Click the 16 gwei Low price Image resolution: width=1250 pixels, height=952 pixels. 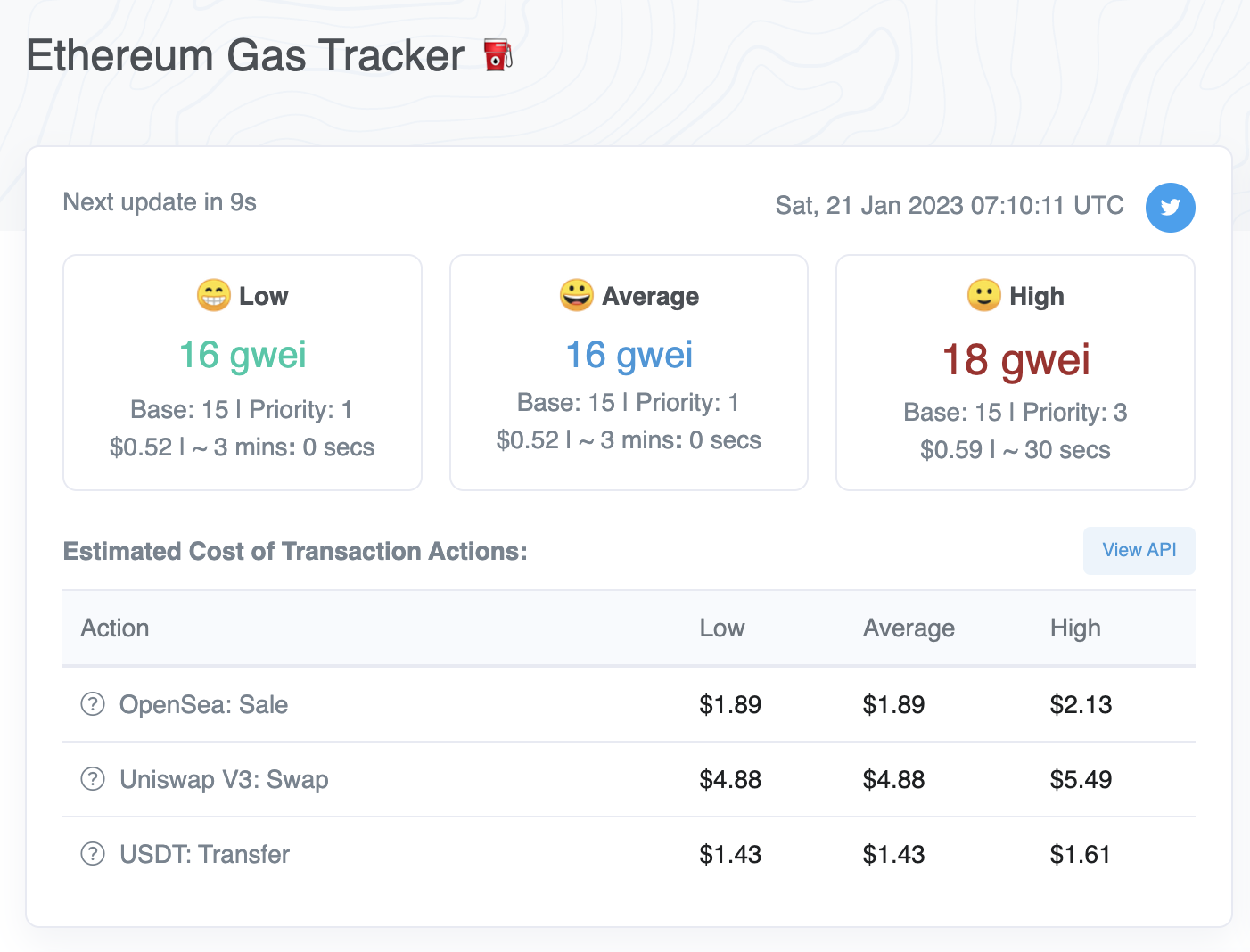pyautogui.click(x=243, y=355)
